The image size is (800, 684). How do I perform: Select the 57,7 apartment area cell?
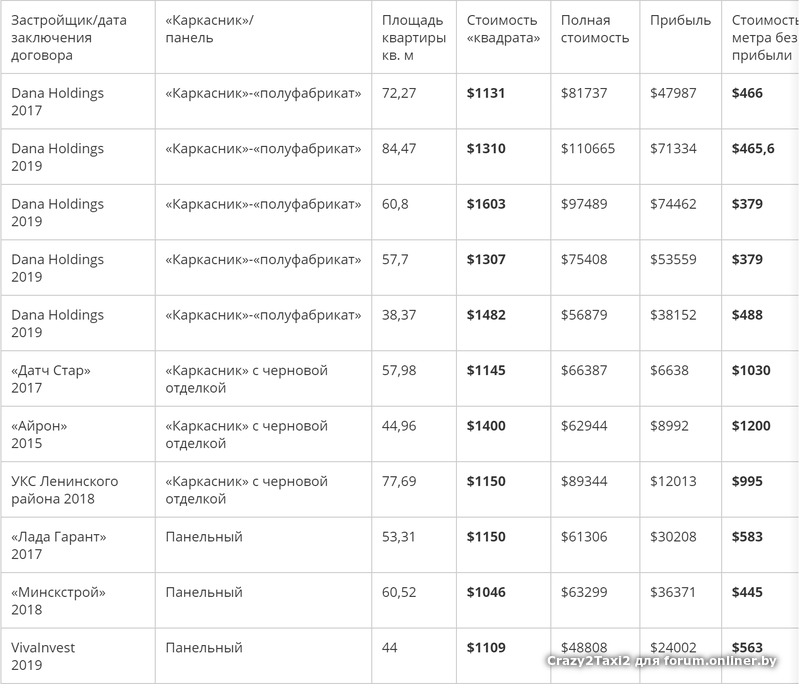pos(396,260)
